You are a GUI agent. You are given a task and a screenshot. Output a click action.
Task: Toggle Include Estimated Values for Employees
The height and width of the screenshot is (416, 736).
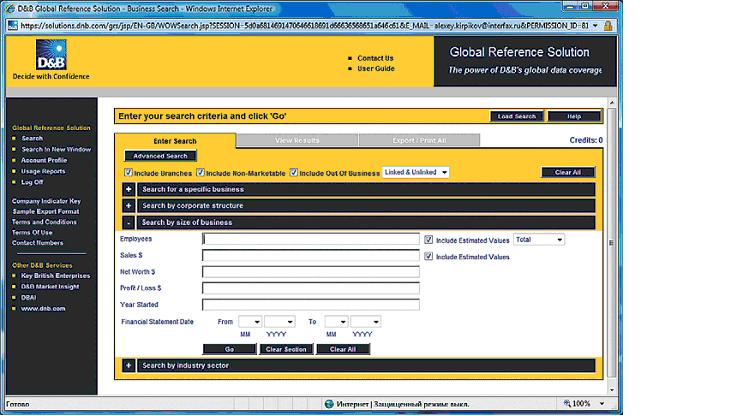pyautogui.click(x=429, y=239)
